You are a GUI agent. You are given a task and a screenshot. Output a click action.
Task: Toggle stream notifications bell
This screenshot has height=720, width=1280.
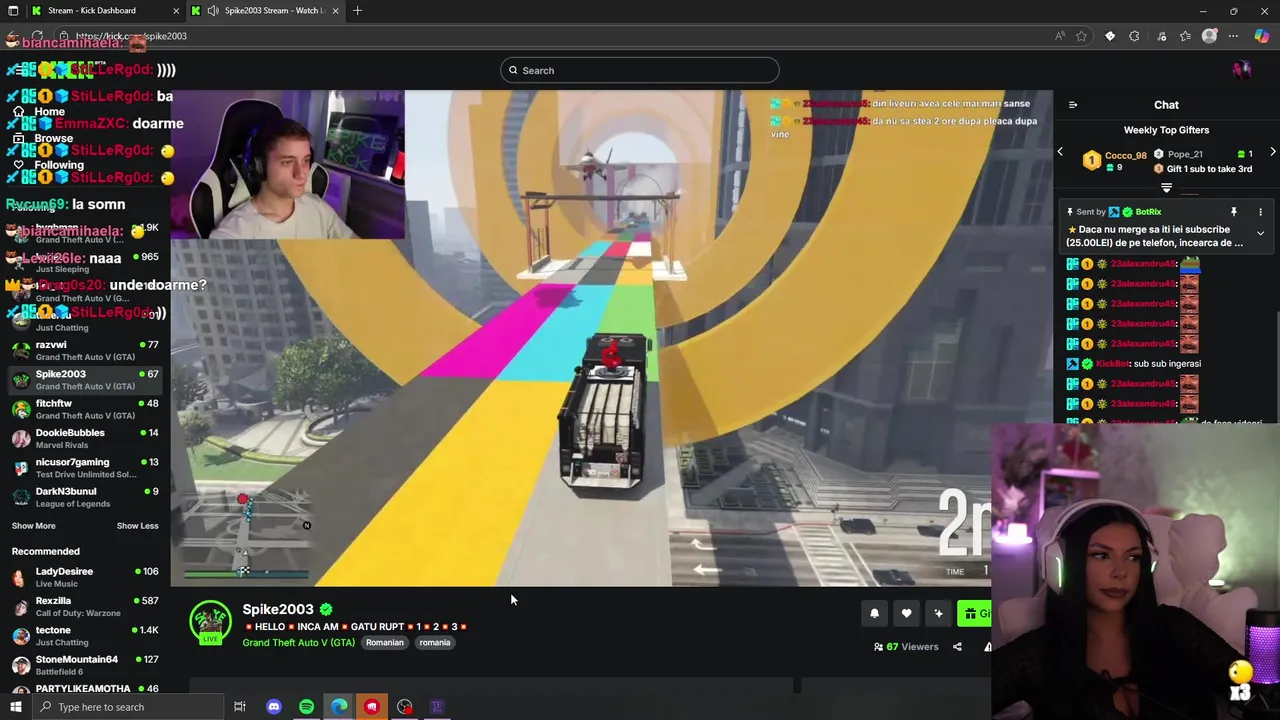[874, 614]
